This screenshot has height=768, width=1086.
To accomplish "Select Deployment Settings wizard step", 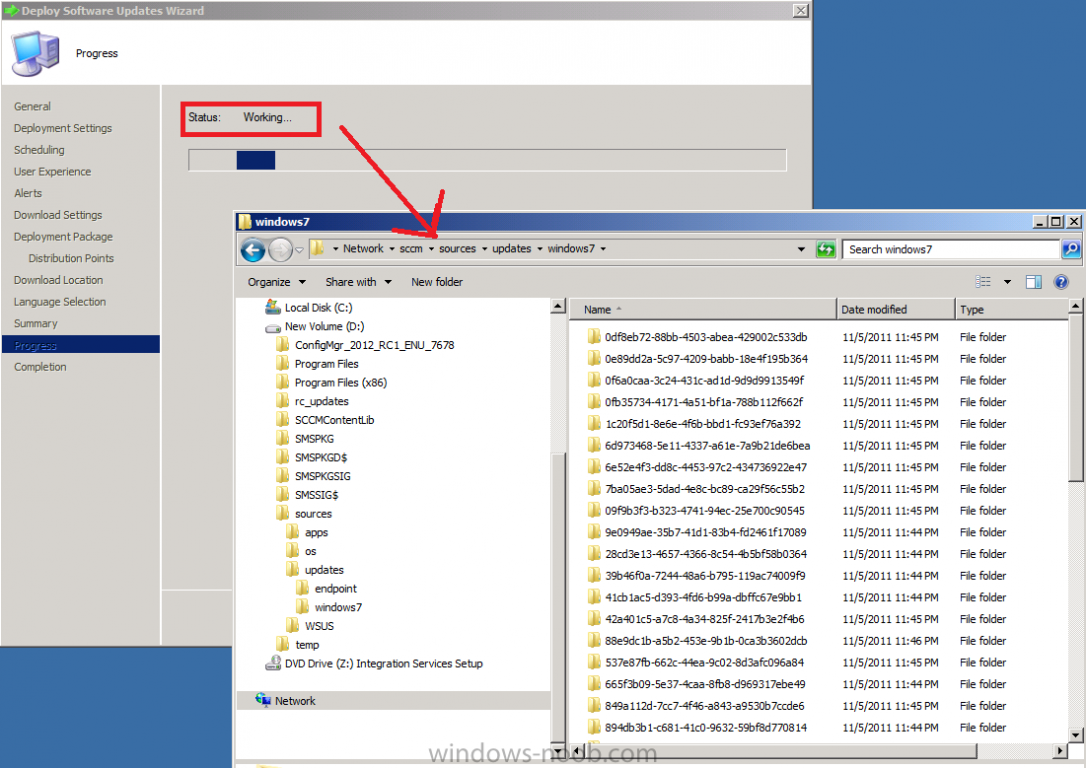I will 63,128.
